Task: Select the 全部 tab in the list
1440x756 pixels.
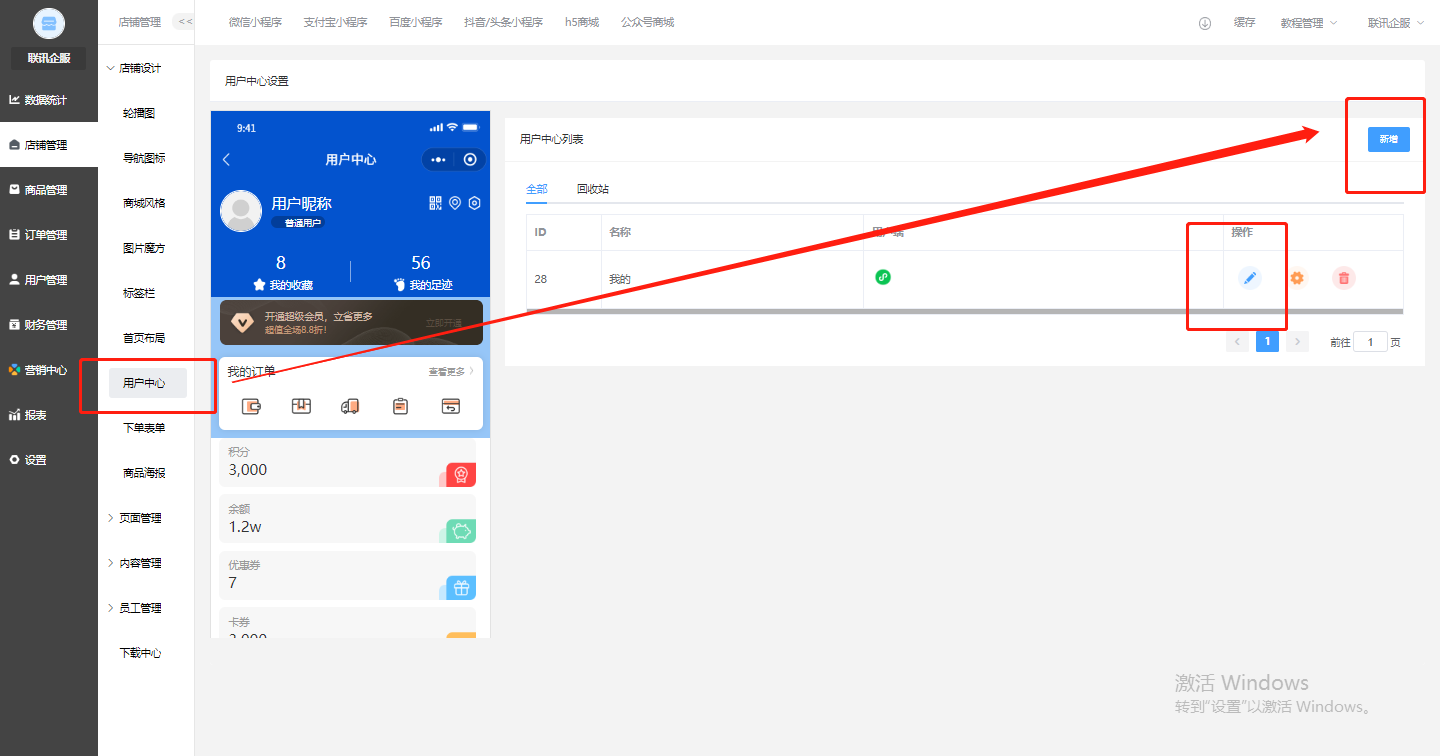Action: [537, 189]
